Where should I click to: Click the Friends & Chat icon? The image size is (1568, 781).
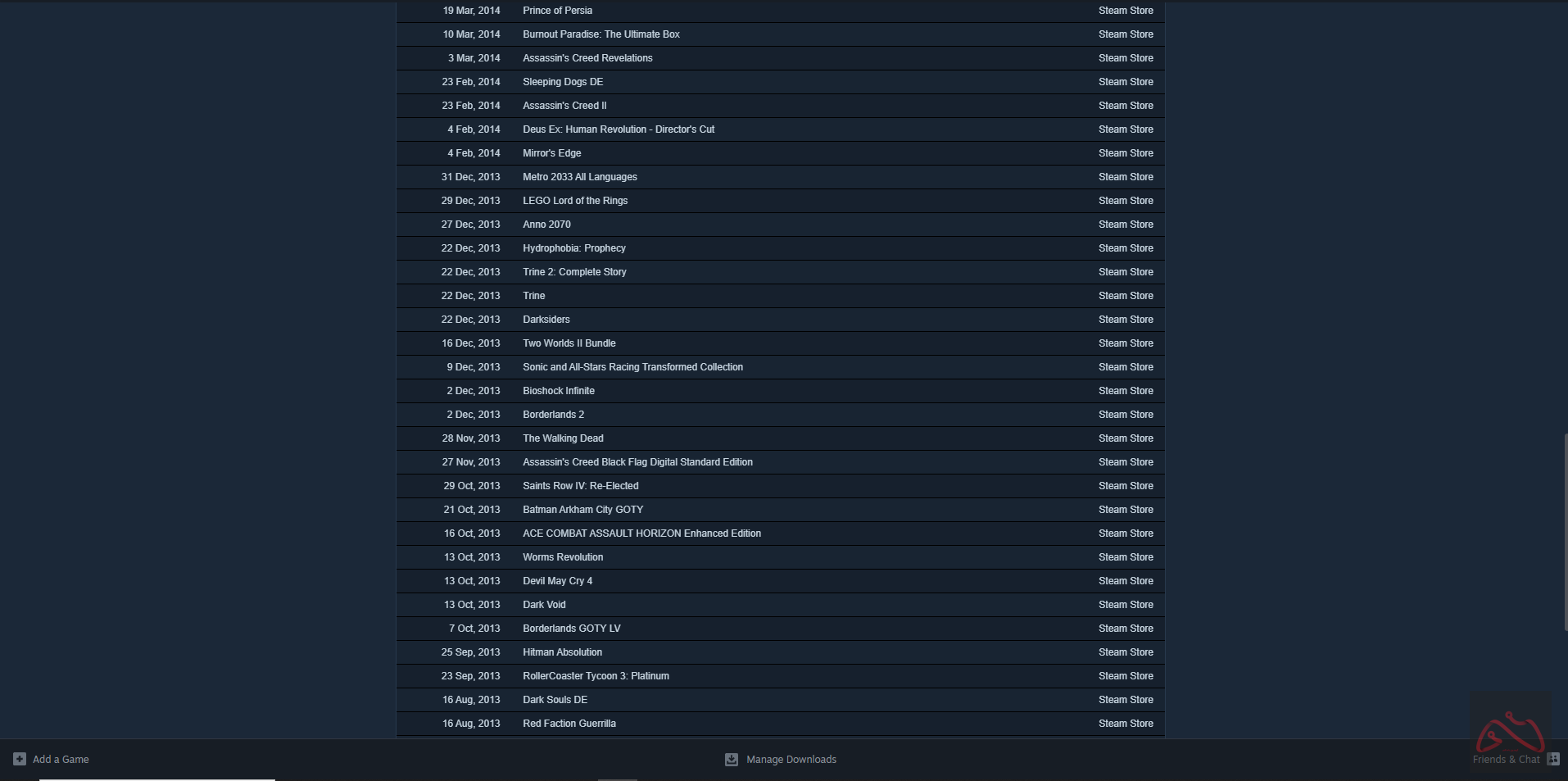coord(1553,759)
